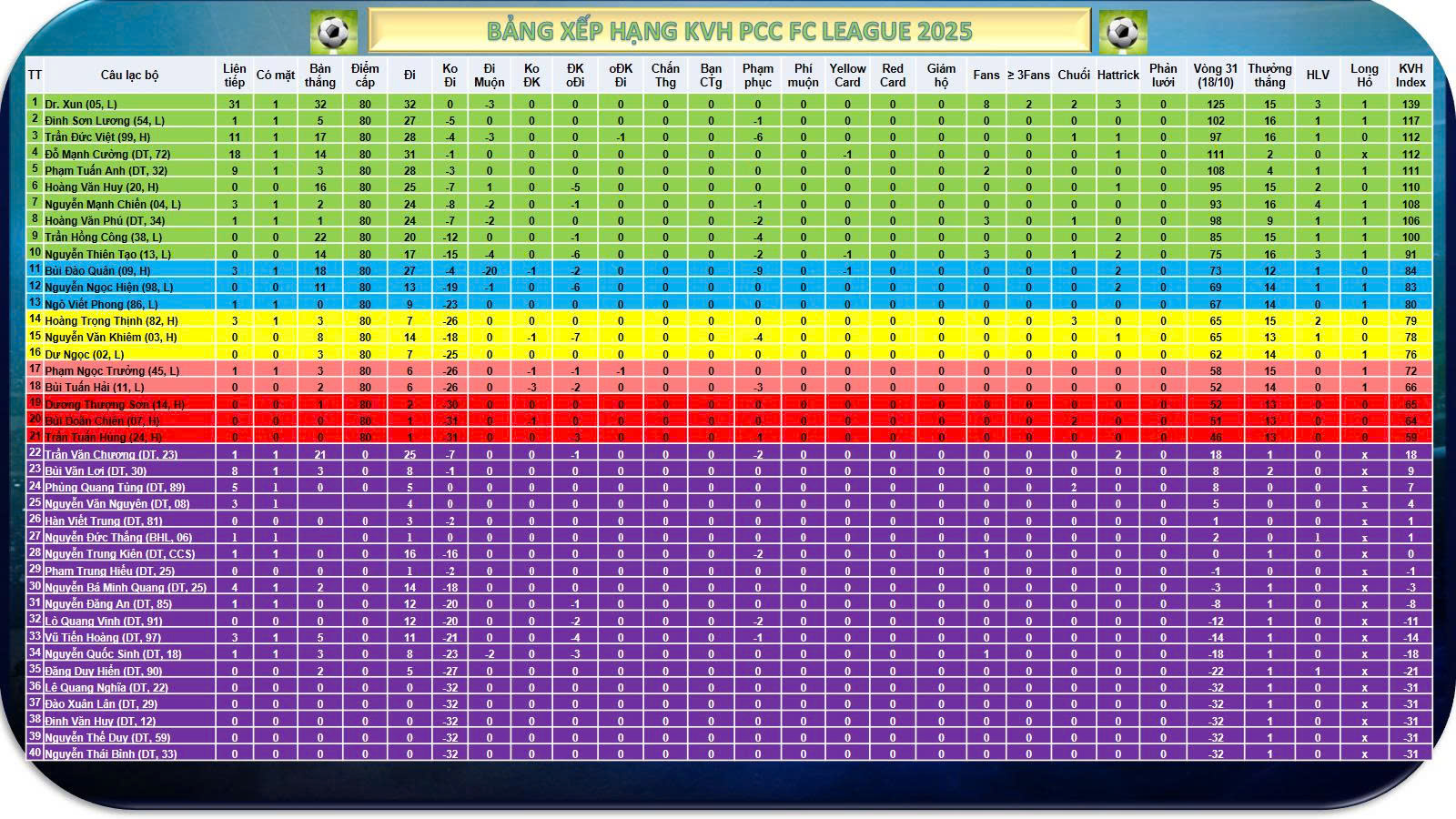
Task: Select the 'Fans' column header
Action: tap(986, 76)
